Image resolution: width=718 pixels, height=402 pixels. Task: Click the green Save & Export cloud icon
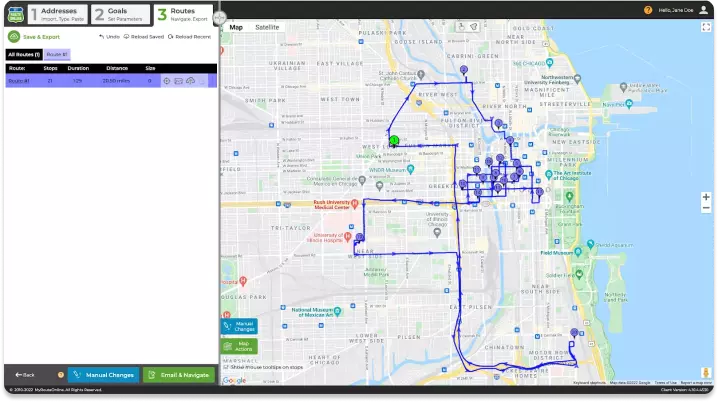tap(14, 37)
